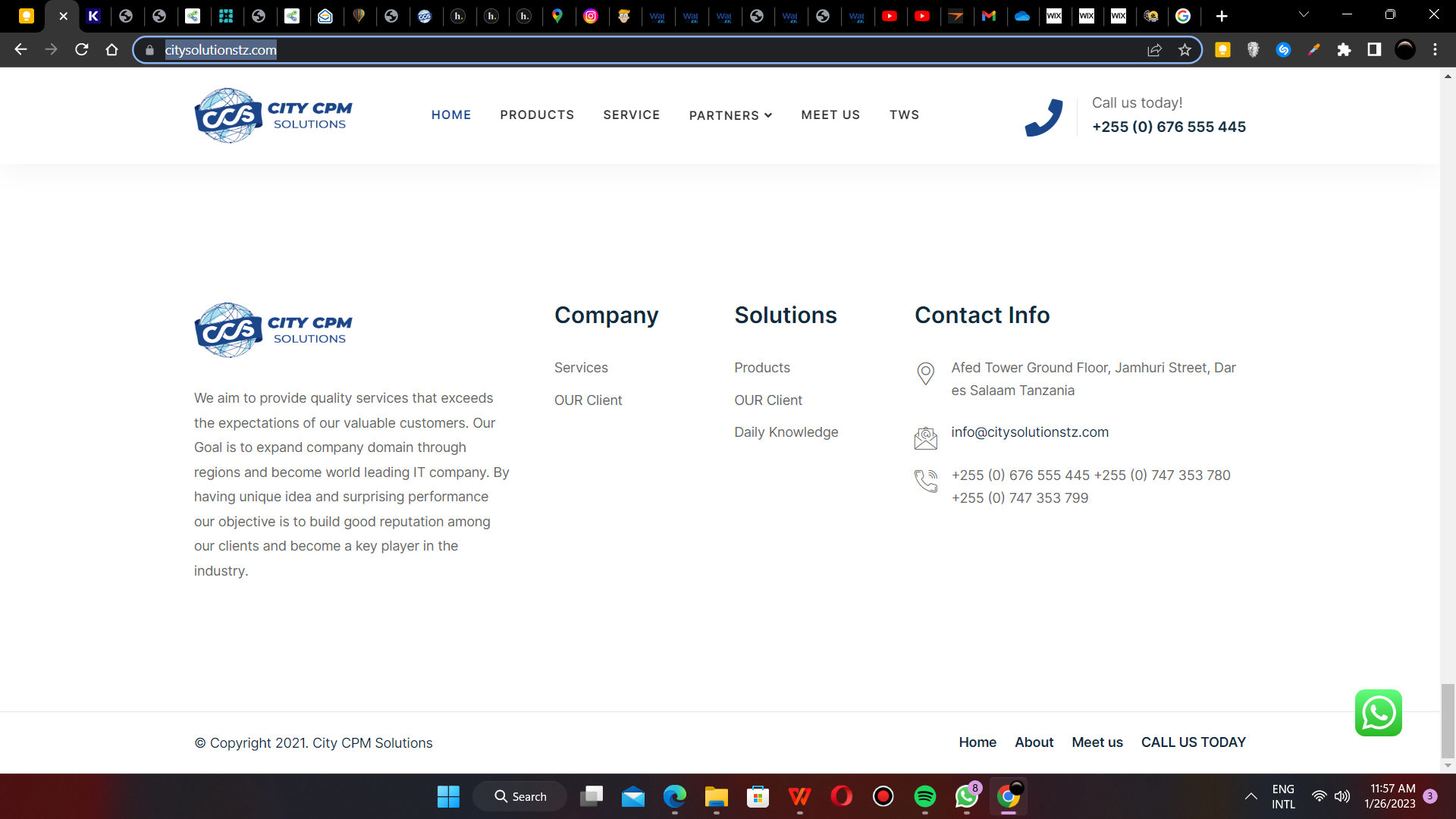Expand the PARTNERS dropdown menu
The height and width of the screenshot is (819, 1456).
point(730,115)
